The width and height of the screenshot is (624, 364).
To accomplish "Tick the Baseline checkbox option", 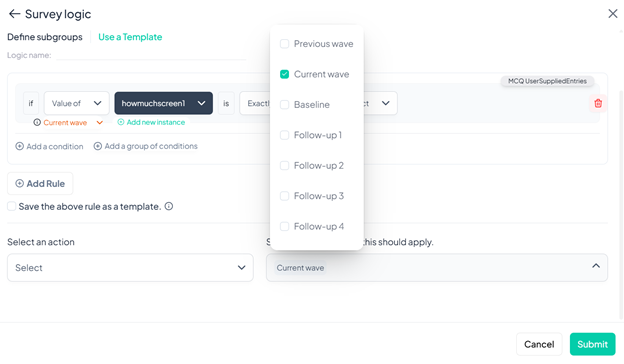I will (x=284, y=104).
